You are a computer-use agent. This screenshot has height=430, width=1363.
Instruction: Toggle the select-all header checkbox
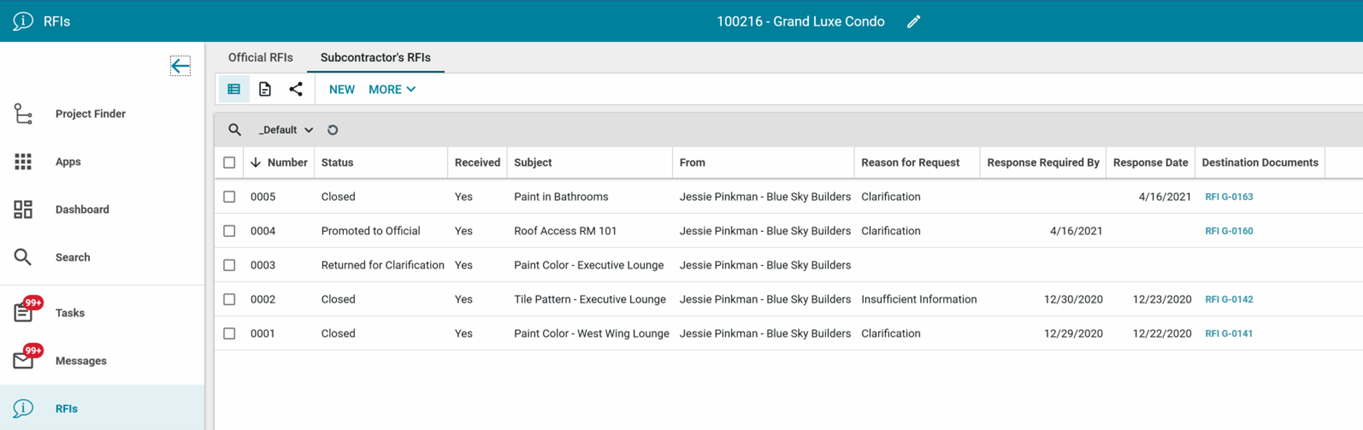[x=229, y=162]
